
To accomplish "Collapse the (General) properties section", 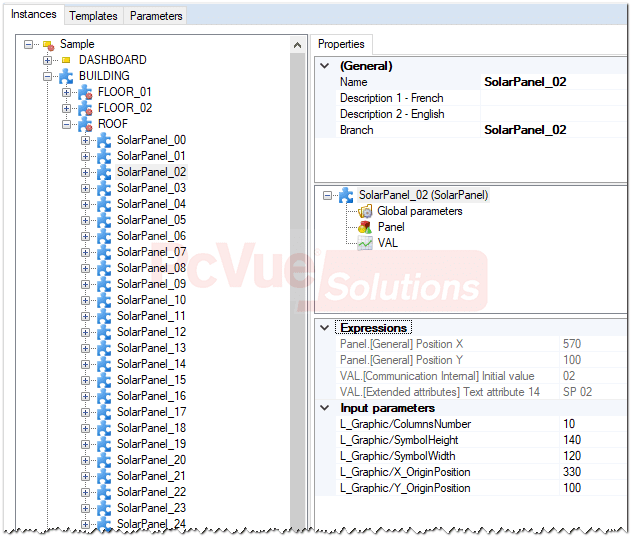I will click(x=323, y=66).
